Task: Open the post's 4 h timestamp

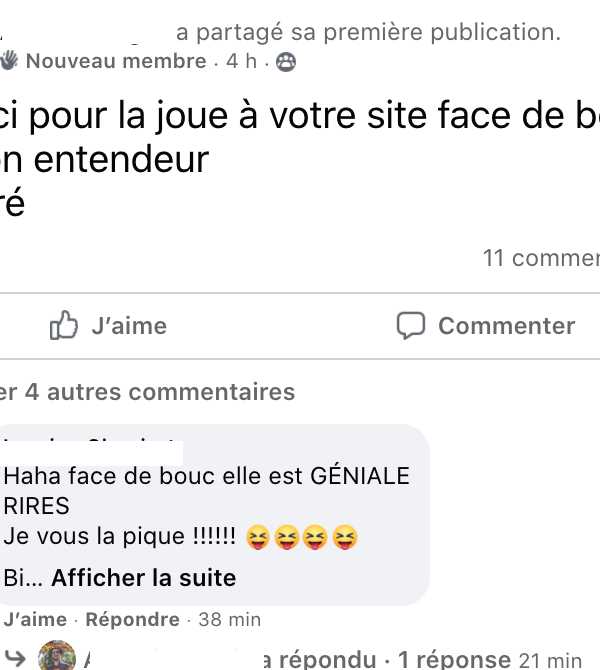Action: pyautogui.click(x=241, y=62)
